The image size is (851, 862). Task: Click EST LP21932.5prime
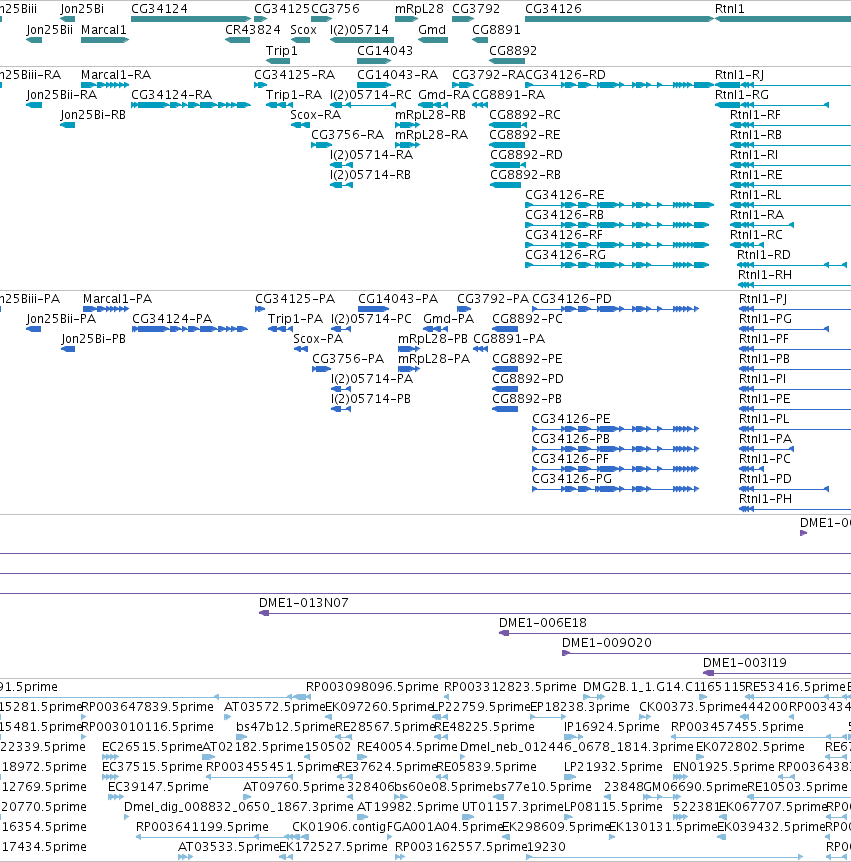613,766
